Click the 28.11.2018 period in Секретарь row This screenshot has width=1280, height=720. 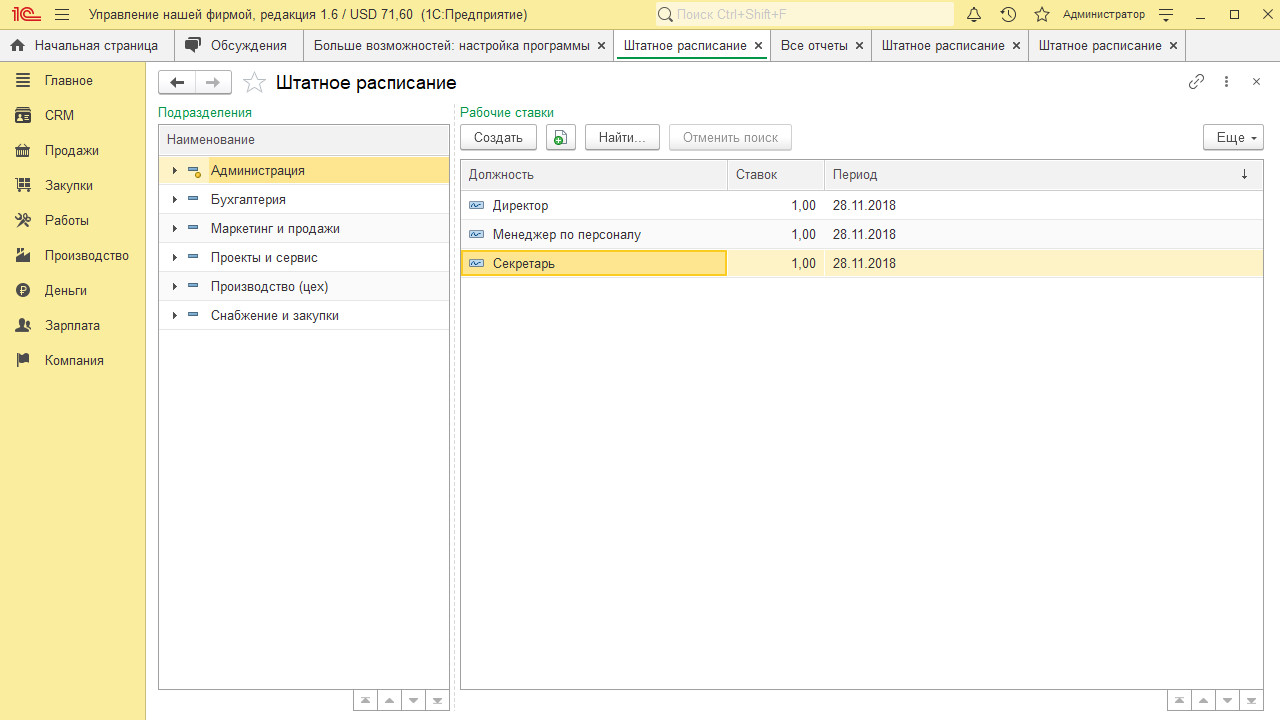coord(864,264)
